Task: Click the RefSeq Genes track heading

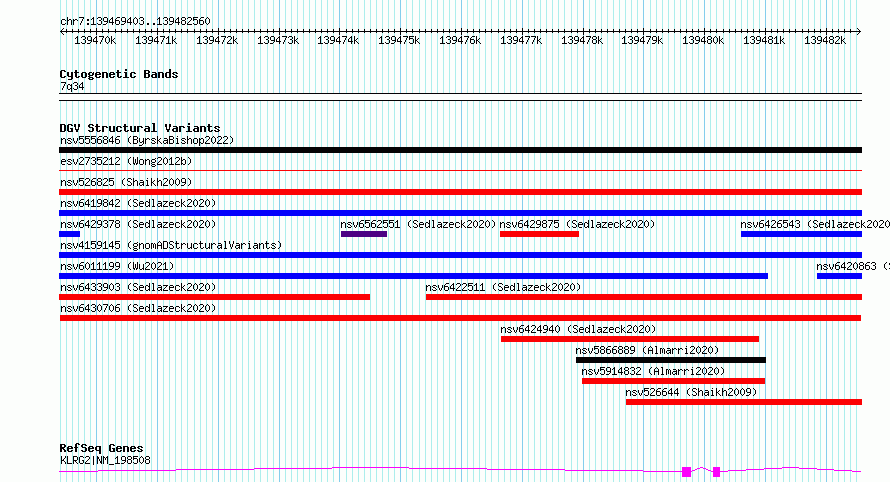Action: point(101,448)
